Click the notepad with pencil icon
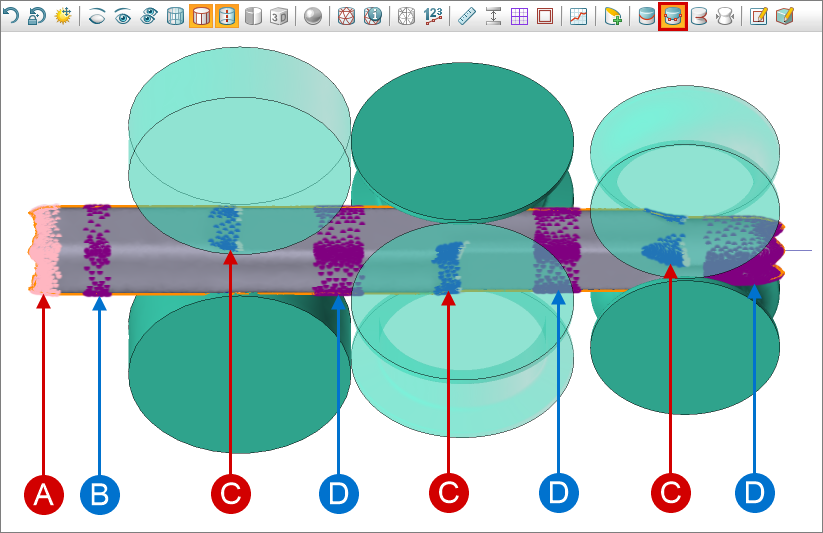This screenshot has width=823, height=533. point(759,16)
